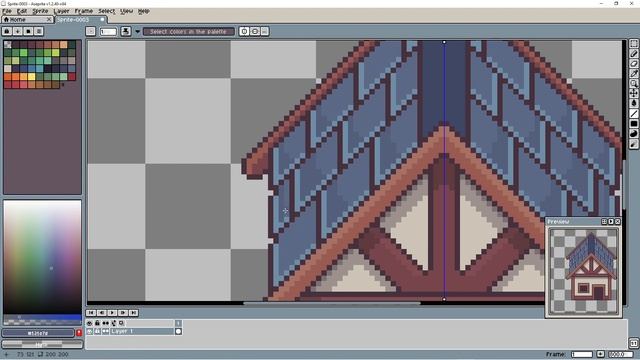Select the filled Rectangle tool
This screenshot has width=640, height=360.
(x=633, y=124)
